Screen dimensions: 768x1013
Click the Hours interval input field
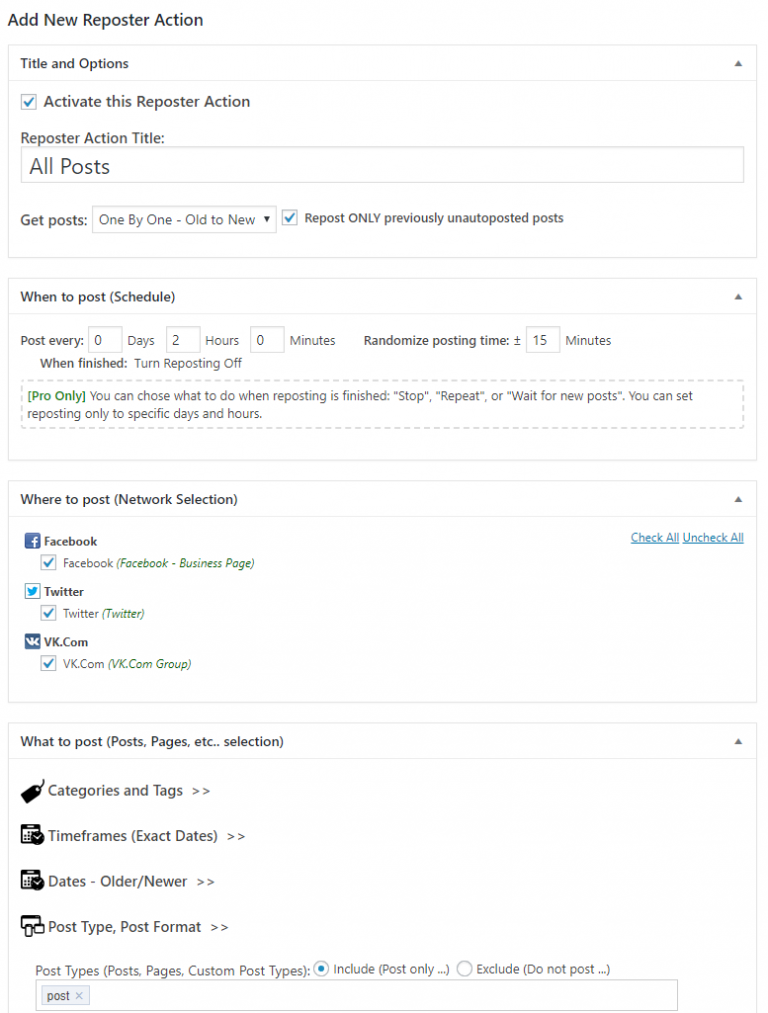pos(183,340)
